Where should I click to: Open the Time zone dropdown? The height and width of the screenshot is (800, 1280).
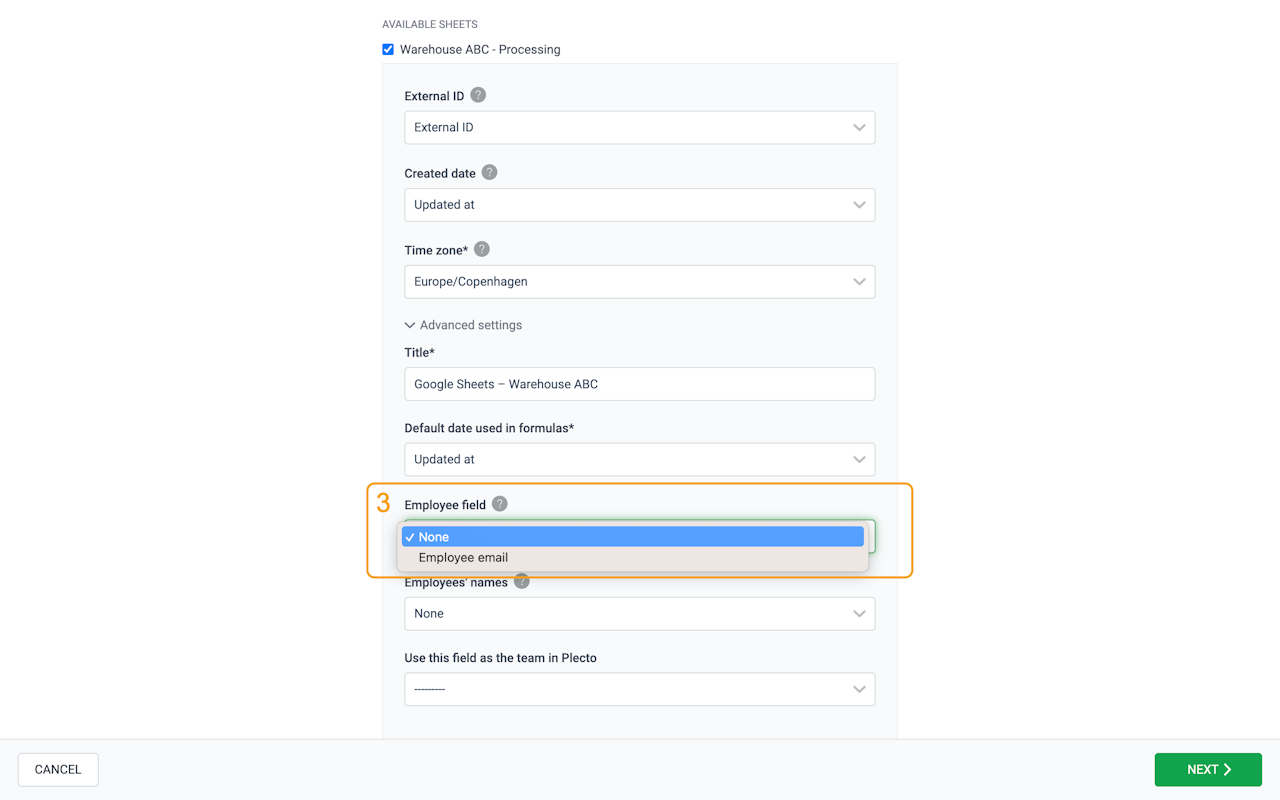pyautogui.click(x=639, y=281)
